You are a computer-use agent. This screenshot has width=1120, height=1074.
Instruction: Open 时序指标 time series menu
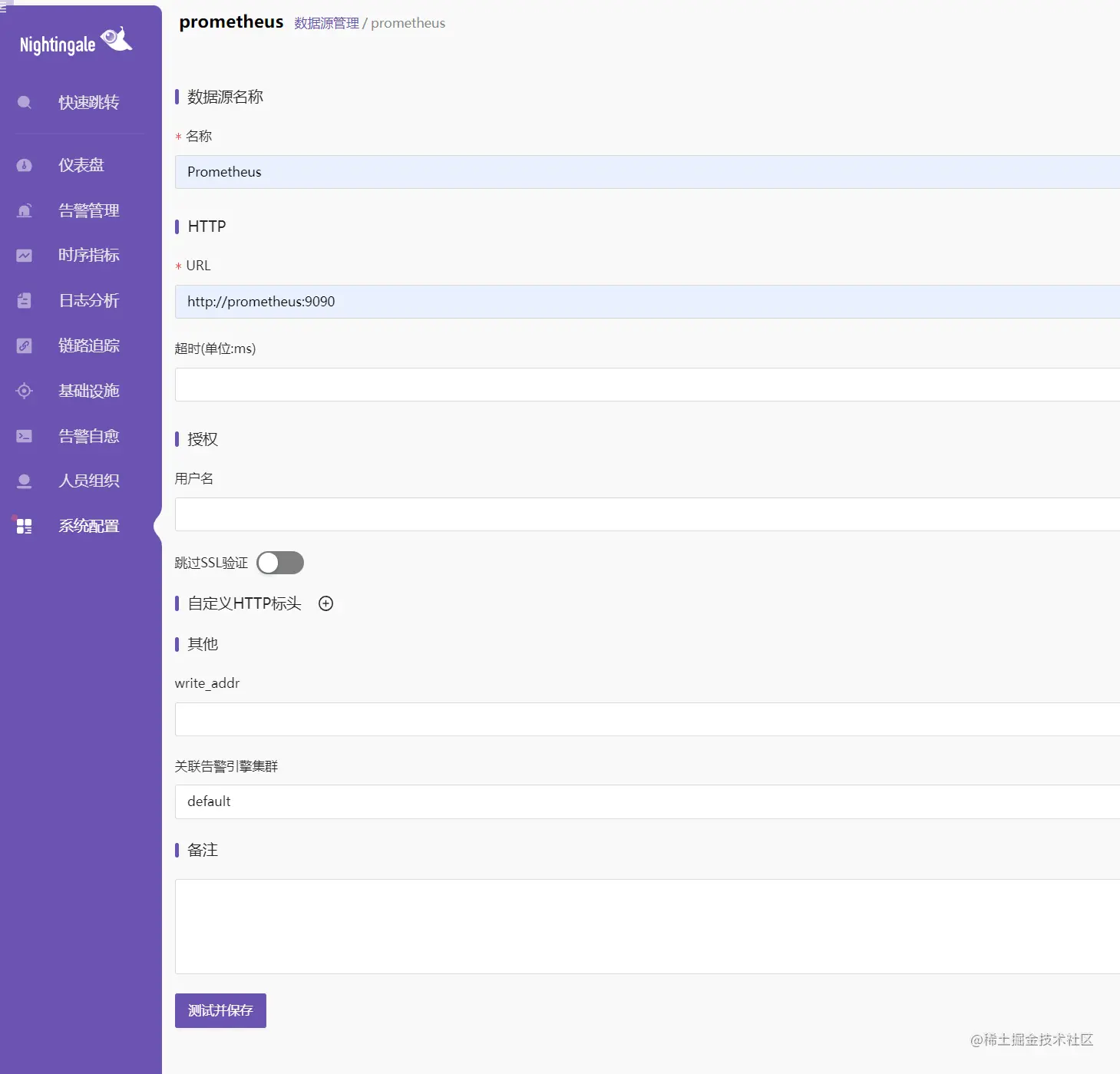(89, 255)
